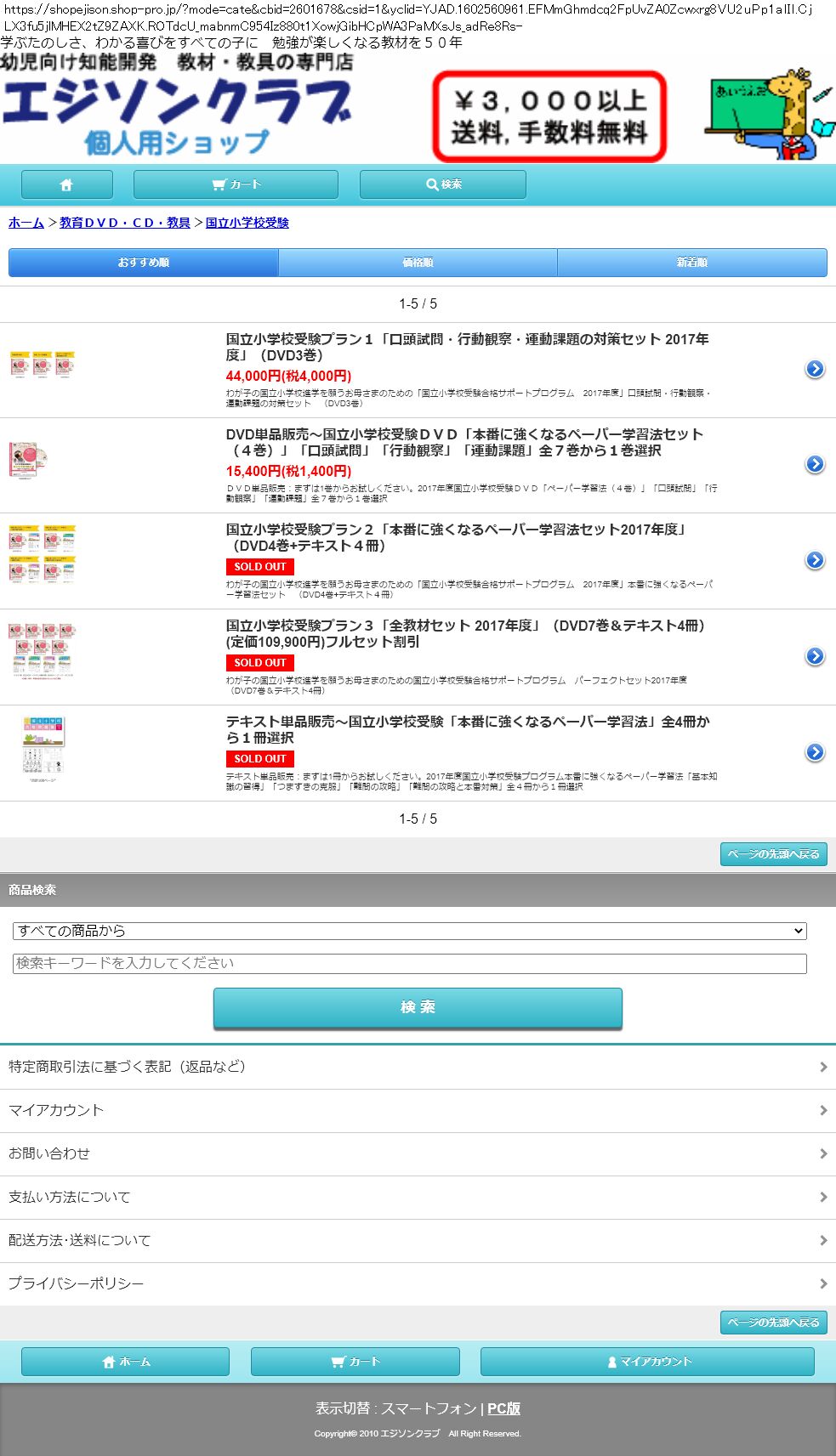Click the 教育DVD・CD・教具 breadcrumb link
Viewport: 836px width, 1456px height.
pos(125,223)
